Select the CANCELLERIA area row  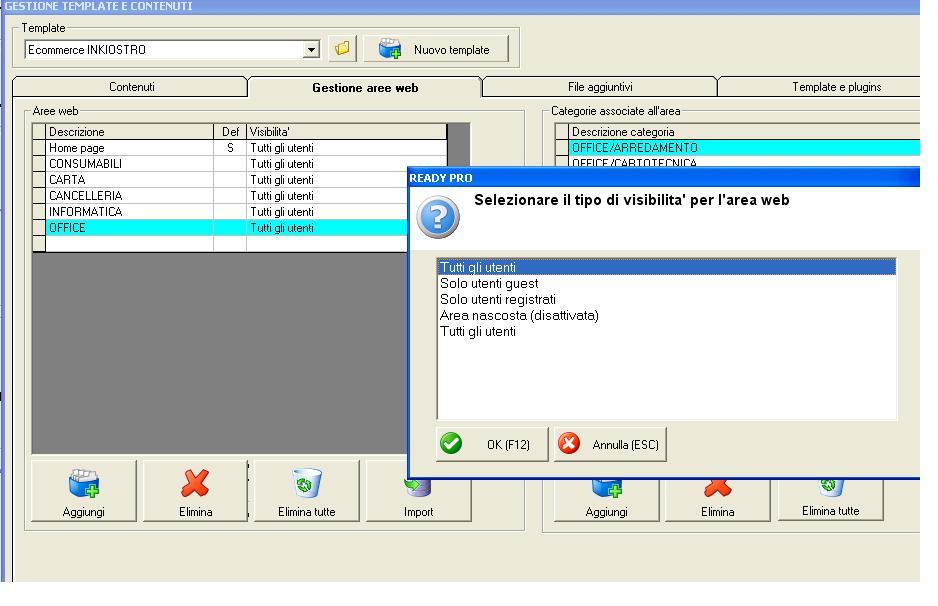(x=220, y=196)
